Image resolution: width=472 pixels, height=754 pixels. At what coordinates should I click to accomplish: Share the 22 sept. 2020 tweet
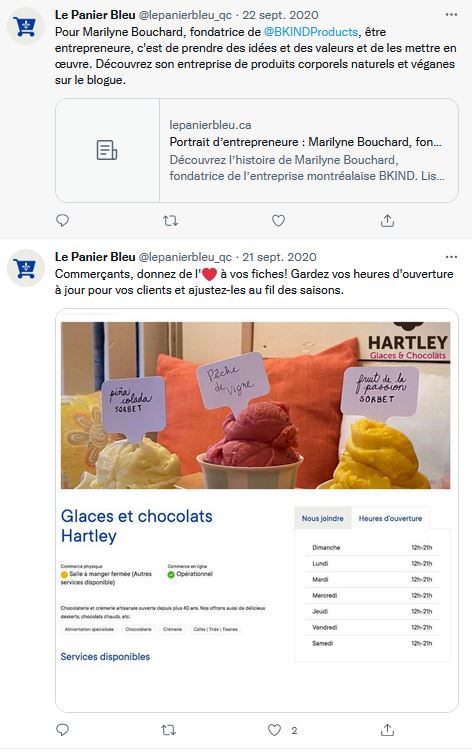click(x=387, y=221)
